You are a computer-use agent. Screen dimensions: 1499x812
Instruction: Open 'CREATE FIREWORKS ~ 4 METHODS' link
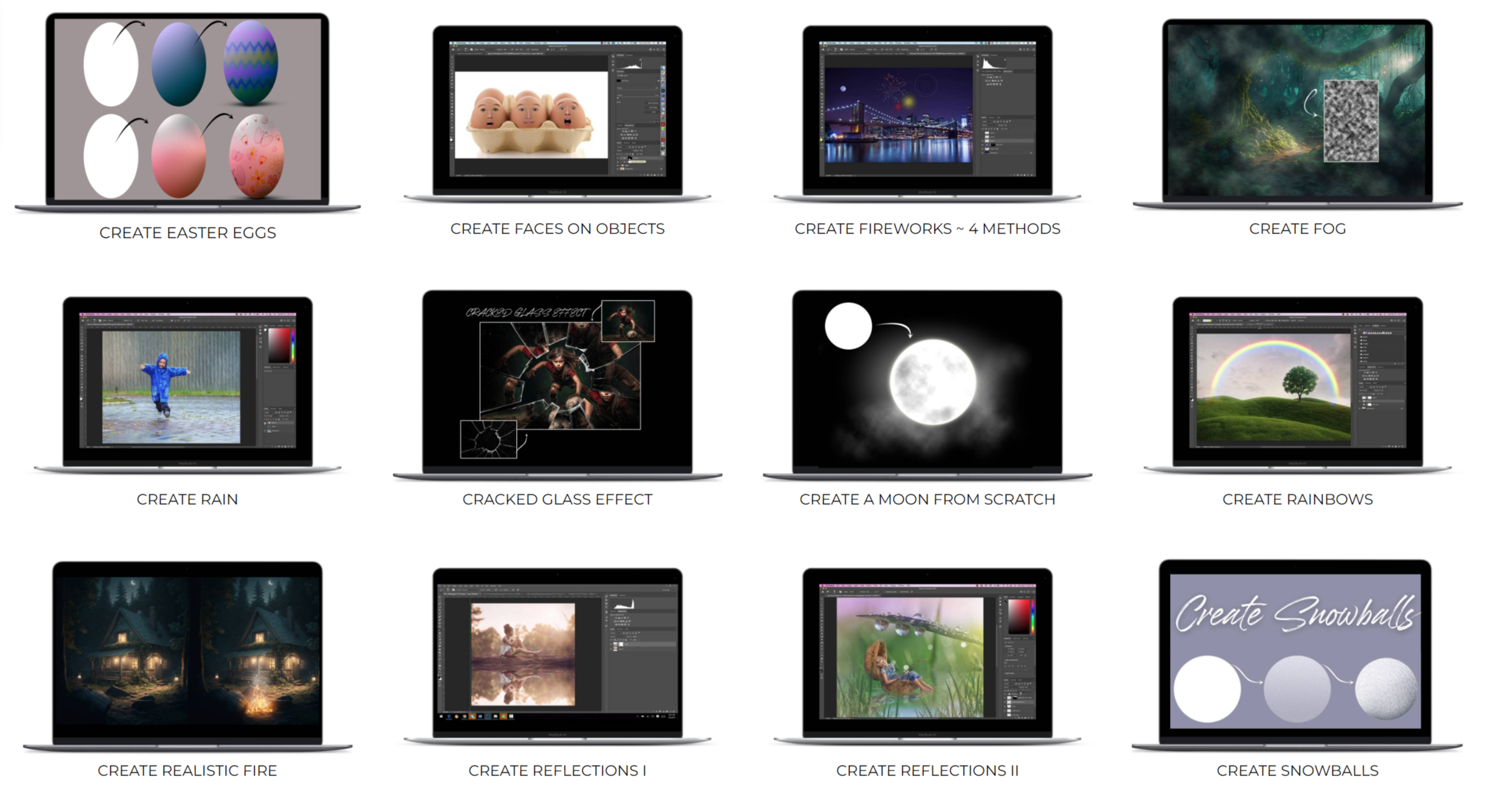(x=927, y=229)
